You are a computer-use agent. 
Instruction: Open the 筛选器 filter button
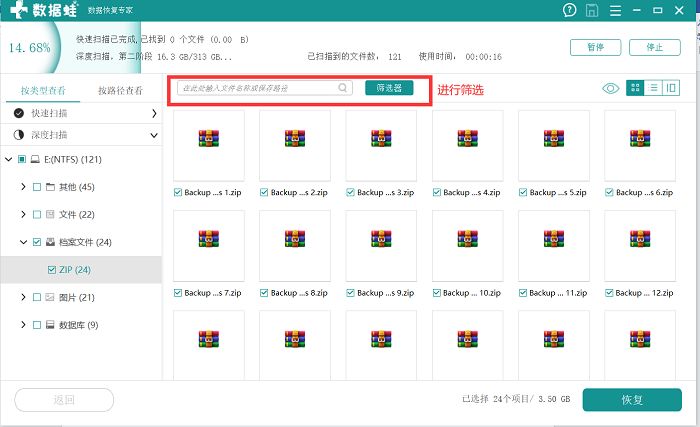point(389,88)
